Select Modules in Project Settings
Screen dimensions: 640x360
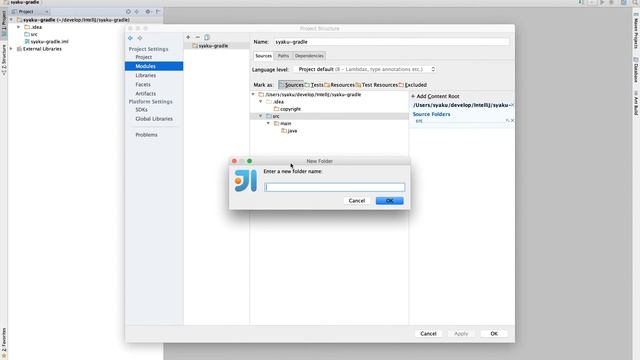pyautogui.click(x=154, y=66)
